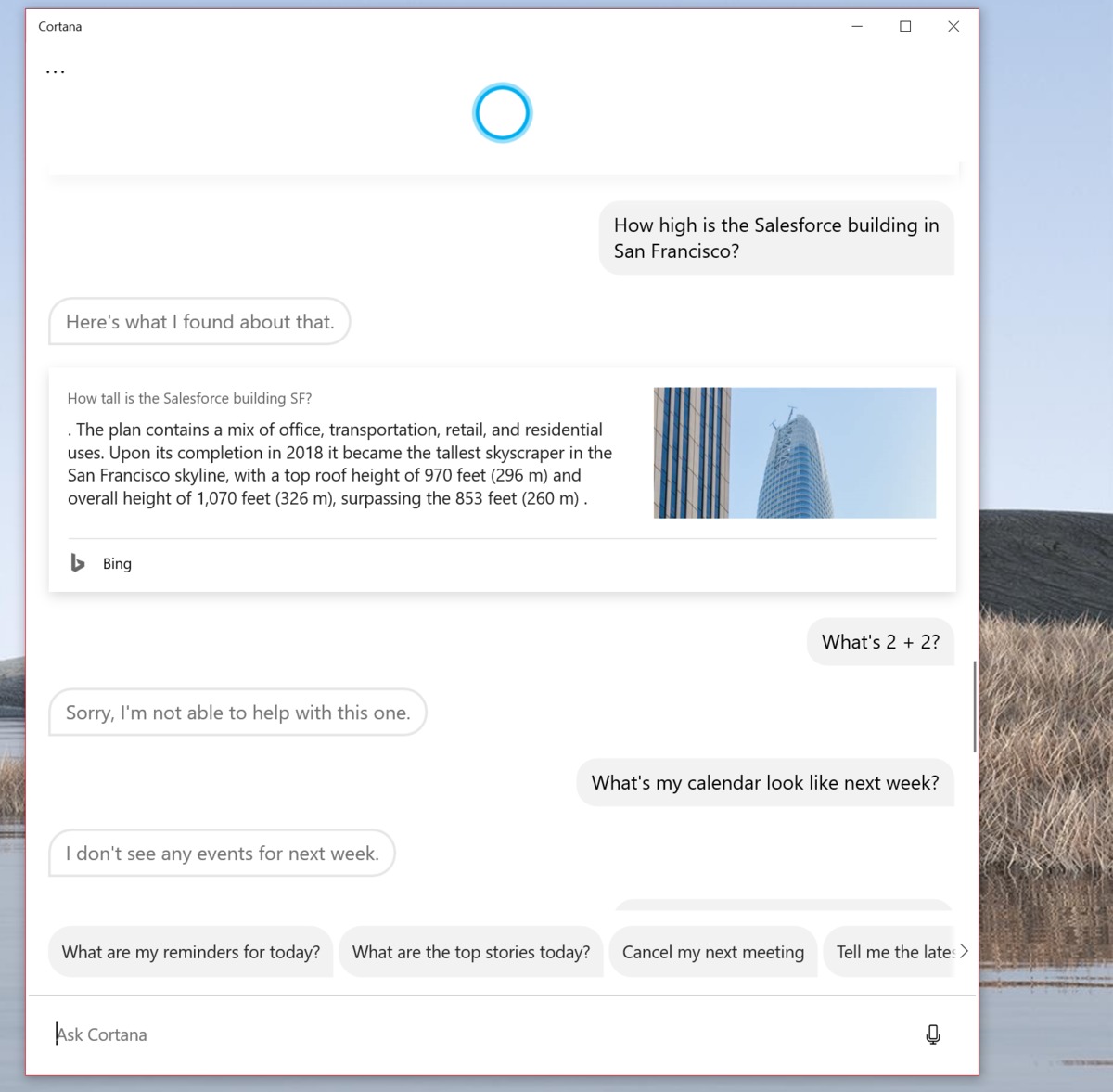This screenshot has width=1113, height=1092.
Task: Click the Cortana window title text
Action: [x=60, y=27]
